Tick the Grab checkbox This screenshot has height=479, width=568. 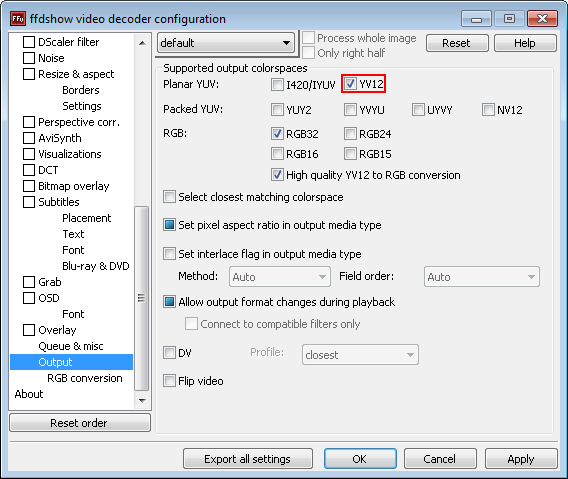[29, 282]
